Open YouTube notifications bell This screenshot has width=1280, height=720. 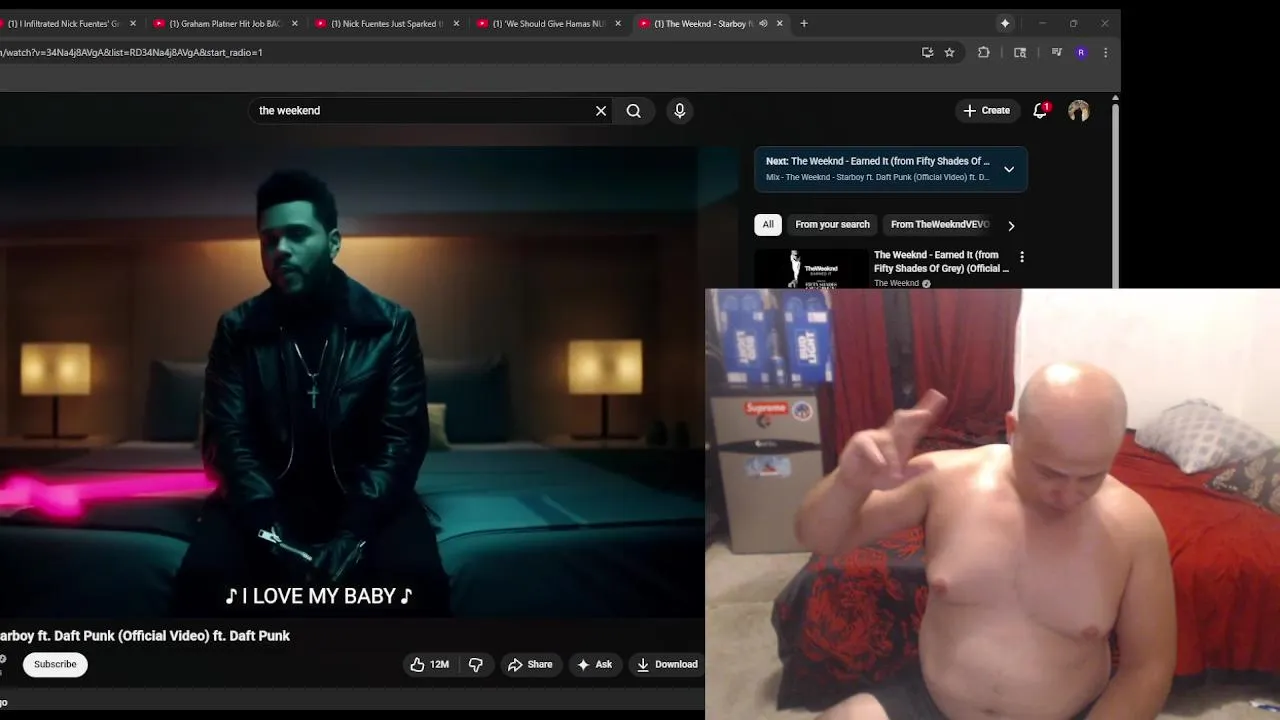point(1040,111)
